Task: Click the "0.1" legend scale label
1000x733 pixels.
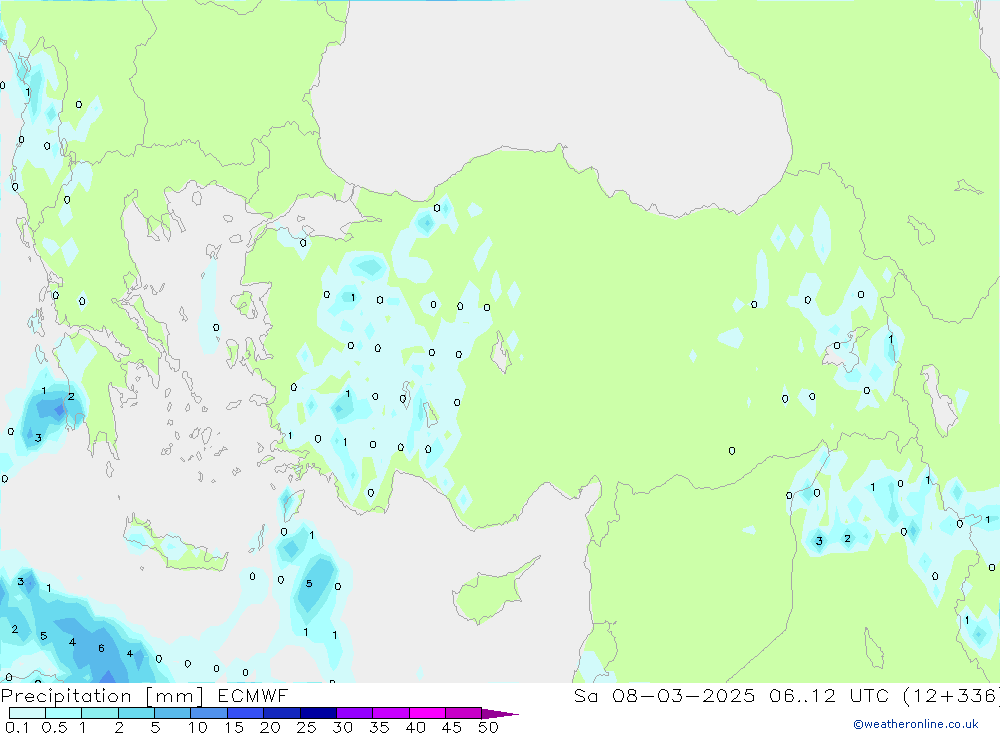Action: coord(17,727)
